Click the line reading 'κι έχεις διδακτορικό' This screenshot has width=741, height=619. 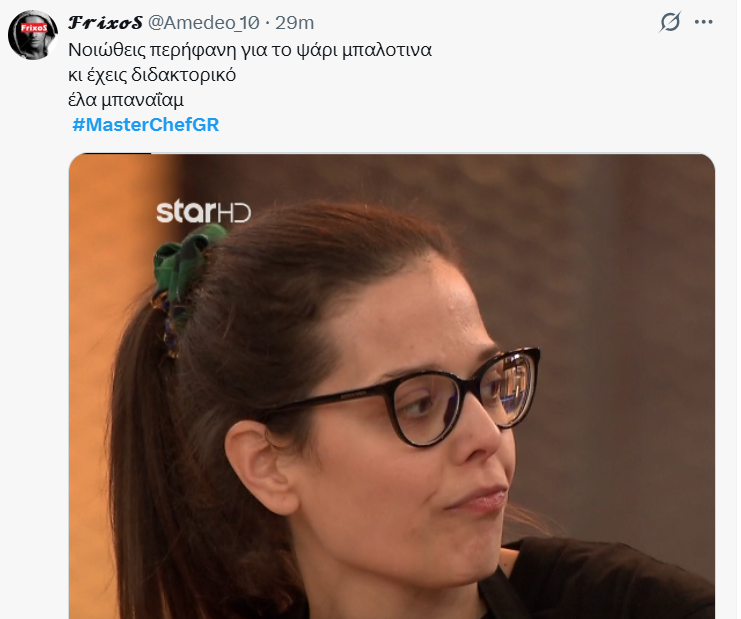click(x=152, y=75)
